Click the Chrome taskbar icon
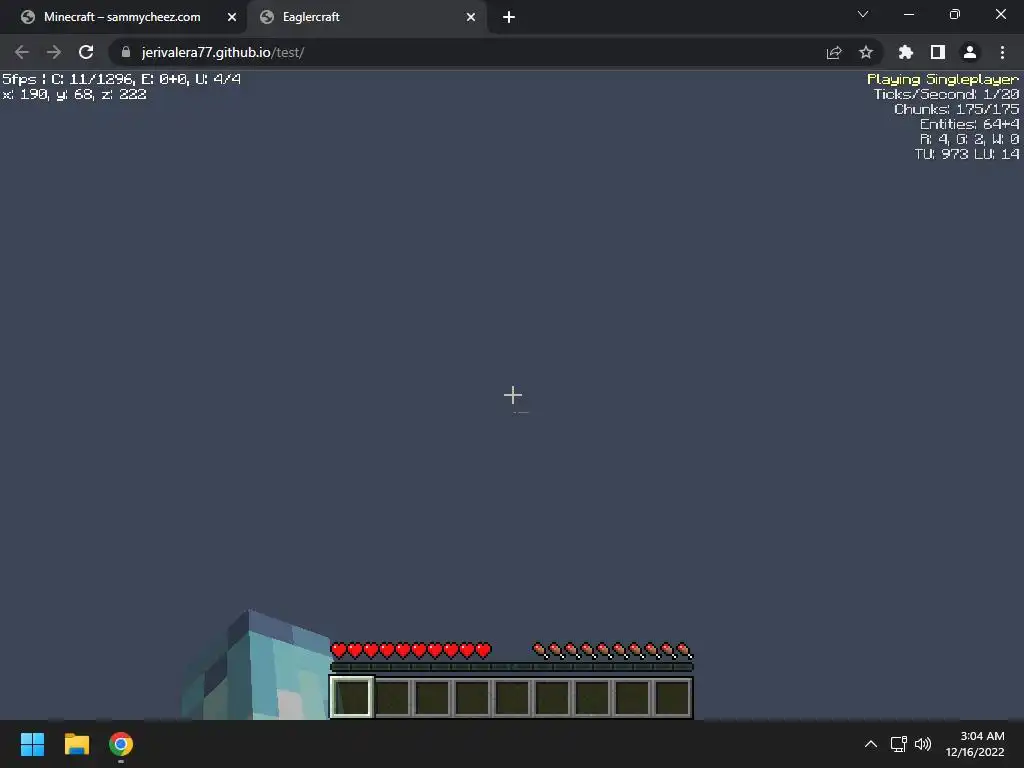This screenshot has height=768, width=1024. click(121, 744)
